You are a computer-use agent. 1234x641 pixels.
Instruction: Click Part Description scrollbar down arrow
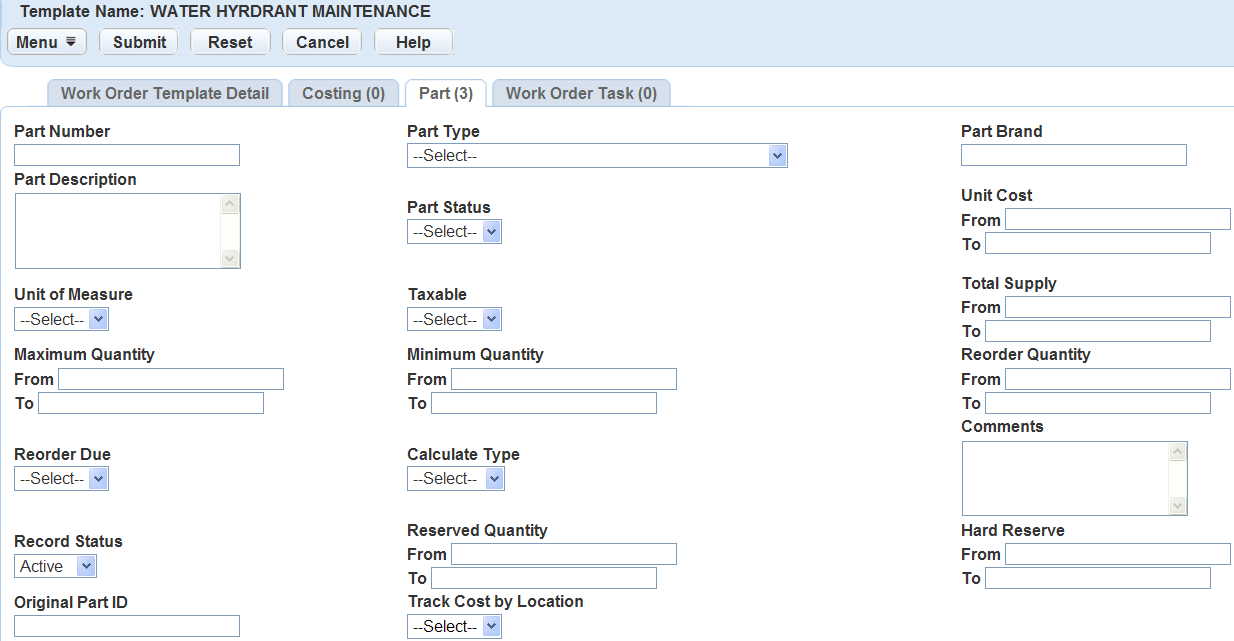(x=230, y=258)
